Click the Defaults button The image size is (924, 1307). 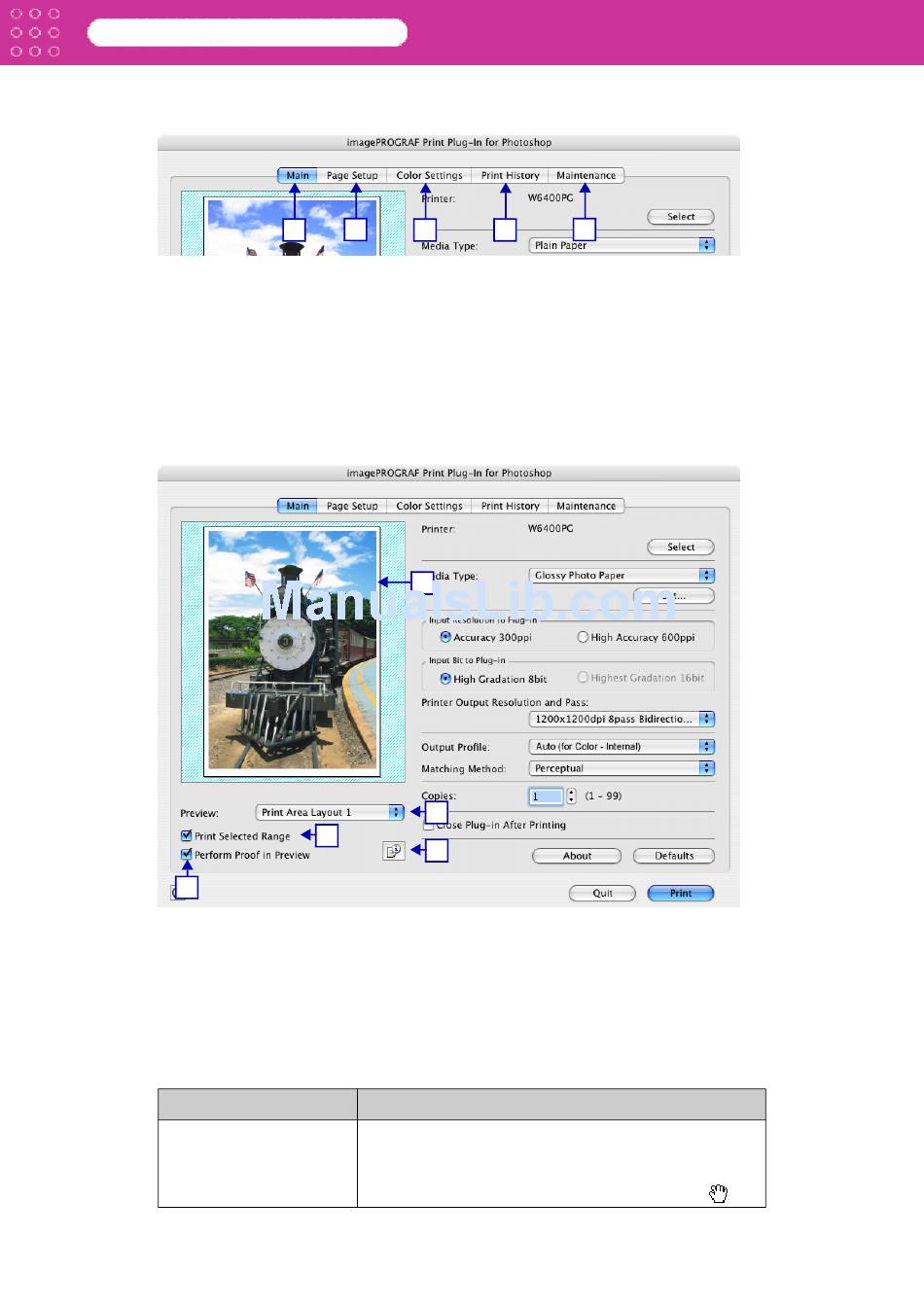pos(674,856)
